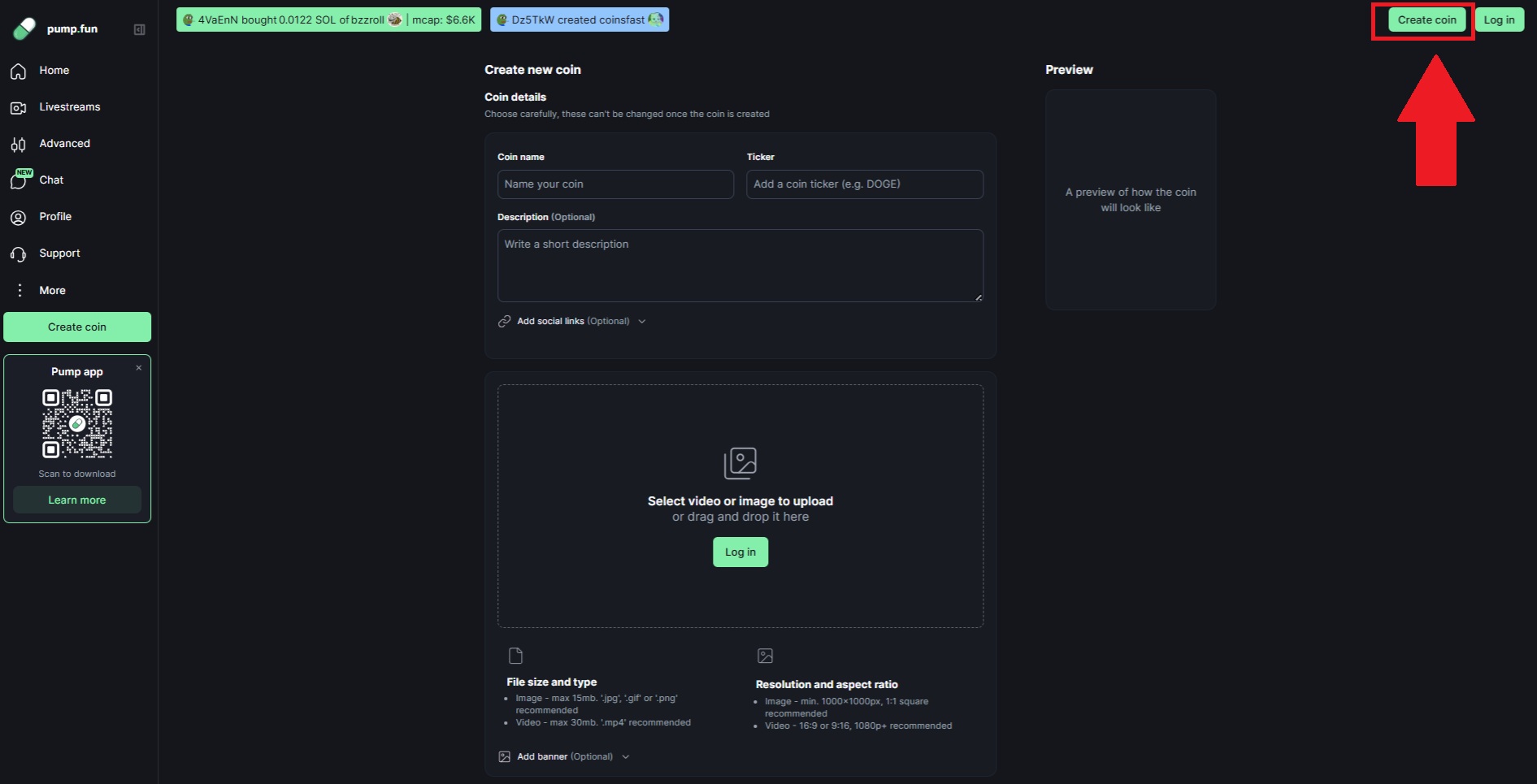Open the More menu in sidebar

[52, 291]
